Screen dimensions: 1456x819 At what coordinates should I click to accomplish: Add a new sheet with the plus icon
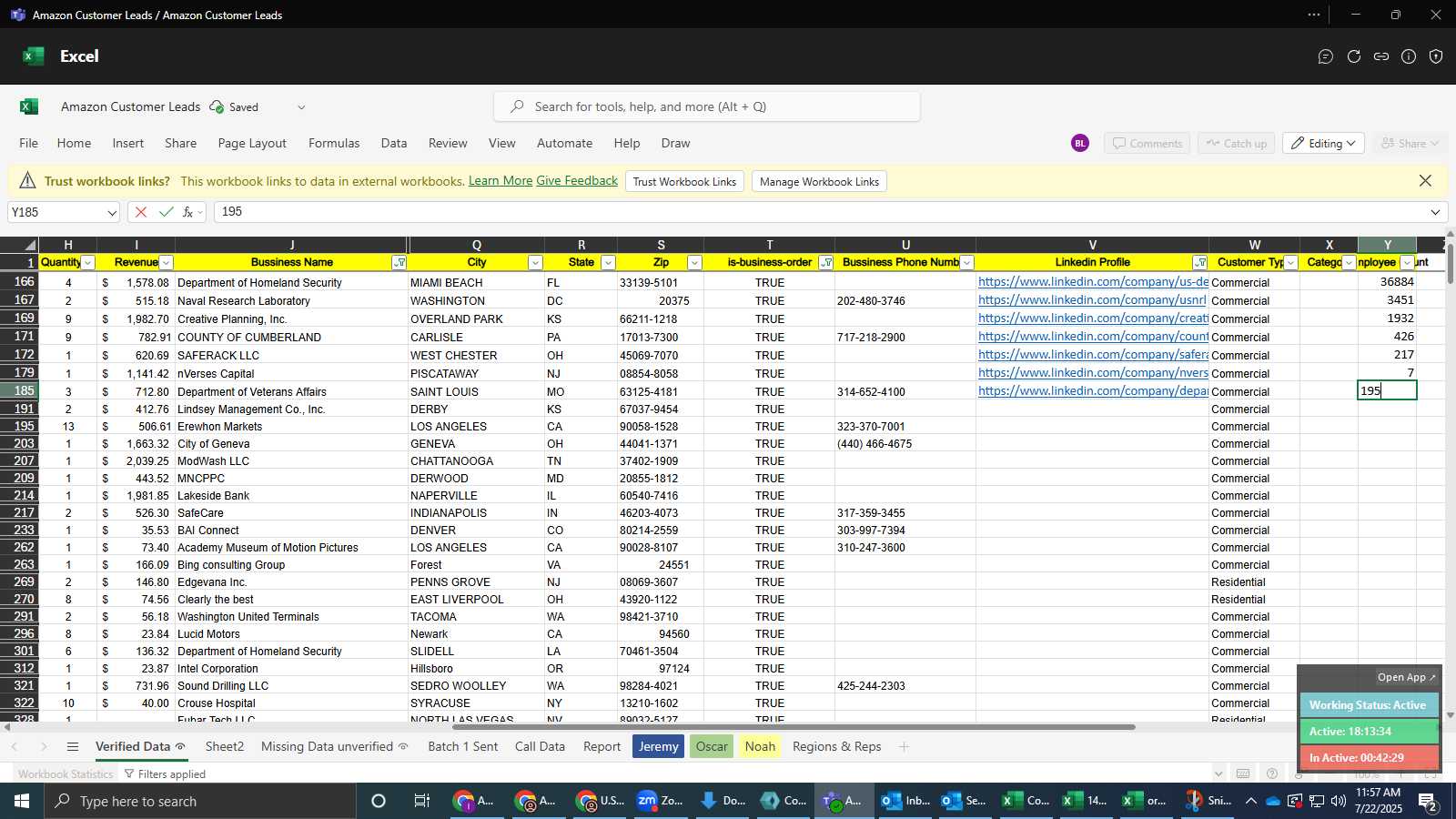point(904,746)
